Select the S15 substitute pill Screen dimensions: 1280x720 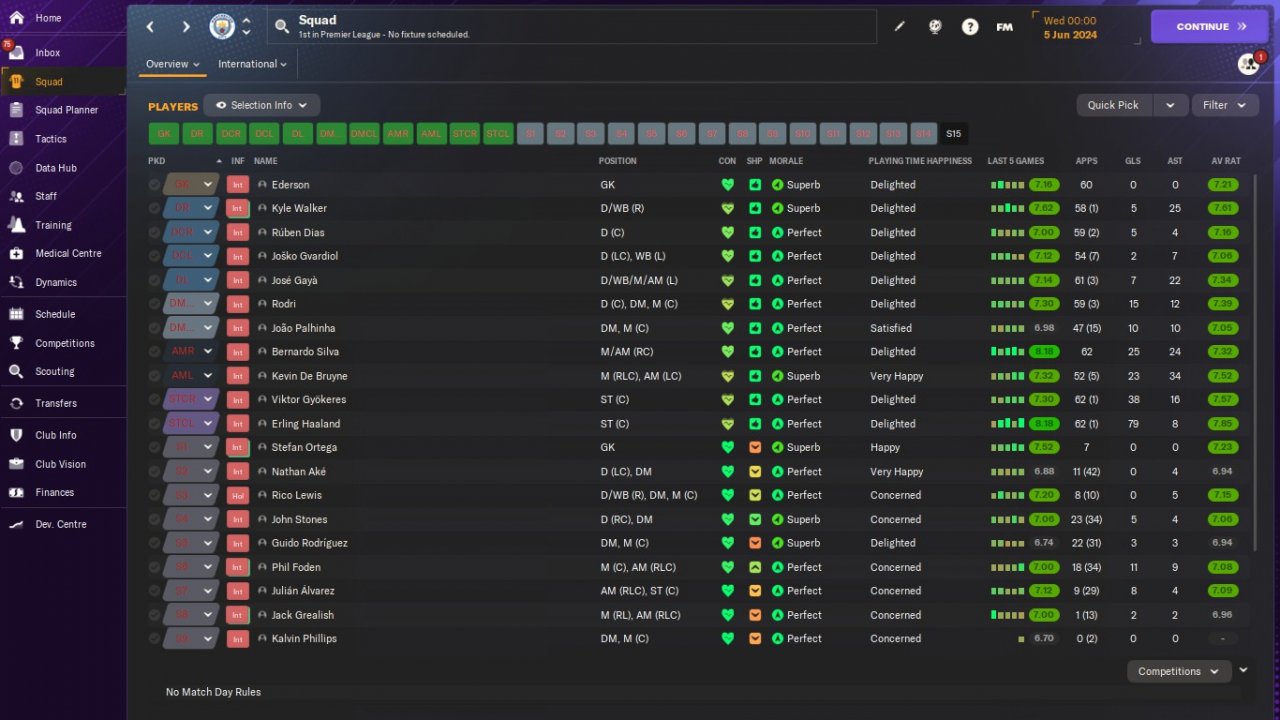click(953, 134)
